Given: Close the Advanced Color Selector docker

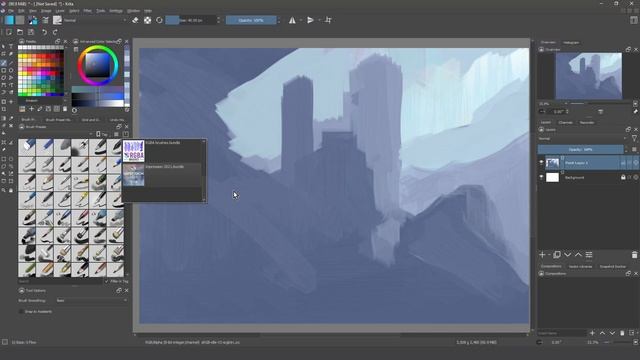Looking at the screenshot, I should tap(126, 41).
